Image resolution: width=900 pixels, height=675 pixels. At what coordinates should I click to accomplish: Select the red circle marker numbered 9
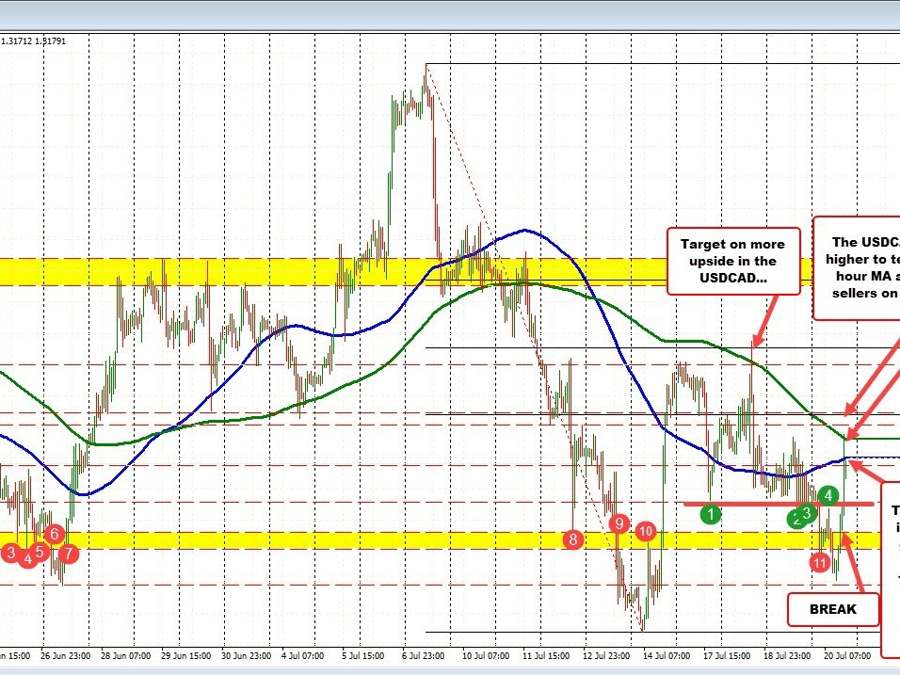tap(619, 523)
